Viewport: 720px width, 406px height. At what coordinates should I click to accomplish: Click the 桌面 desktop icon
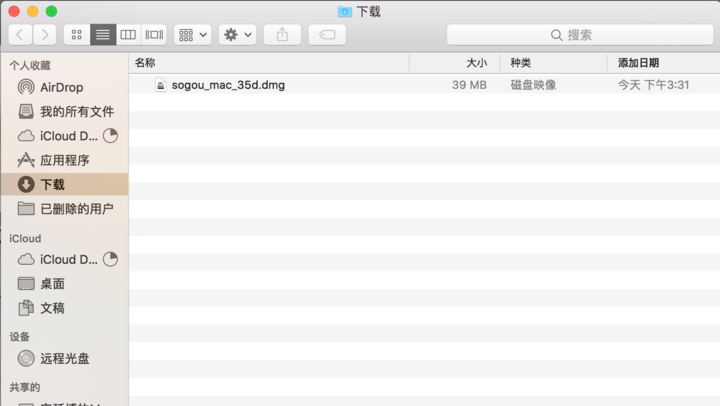[26, 284]
